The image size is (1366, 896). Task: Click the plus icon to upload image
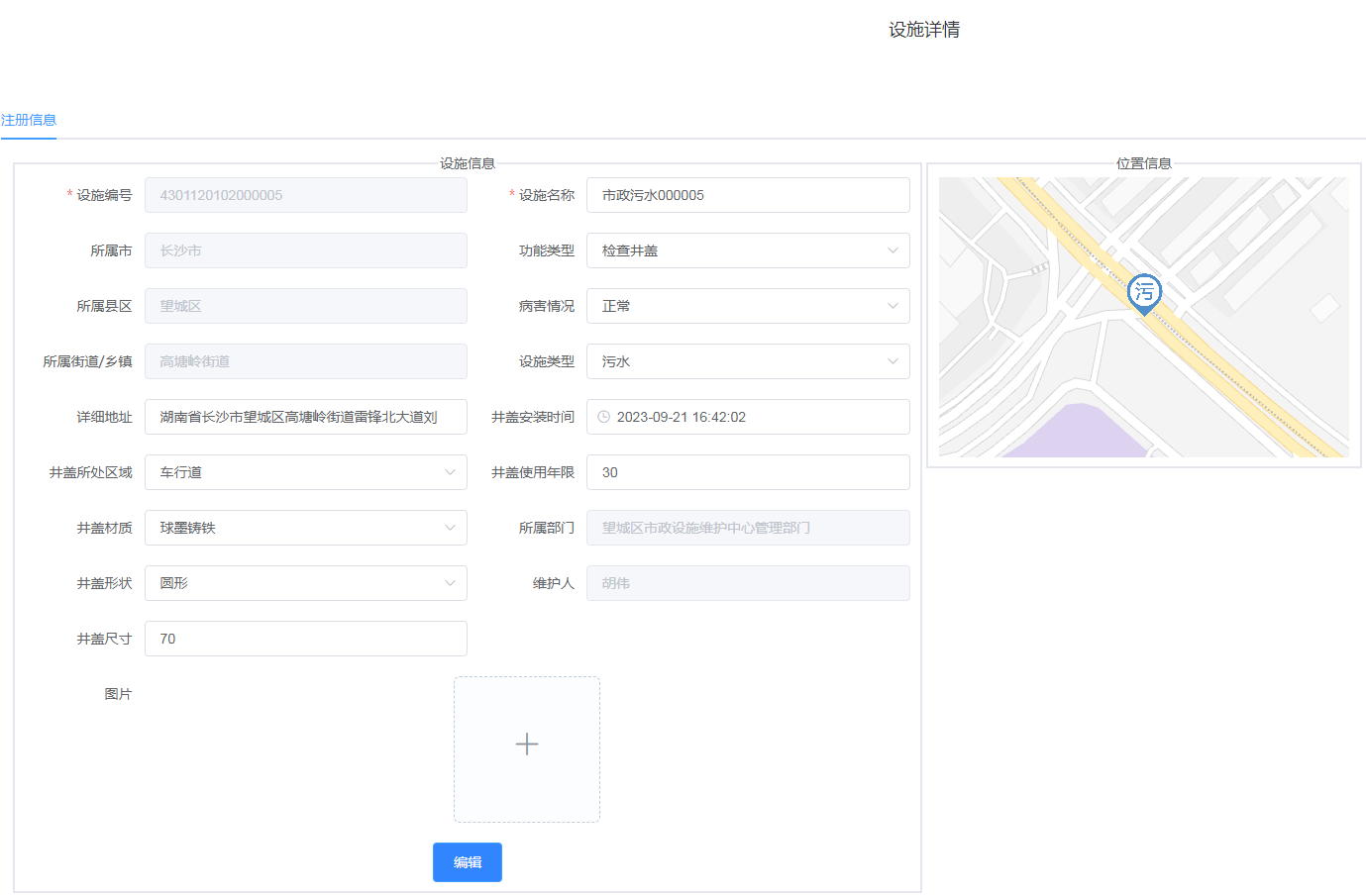(527, 745)
